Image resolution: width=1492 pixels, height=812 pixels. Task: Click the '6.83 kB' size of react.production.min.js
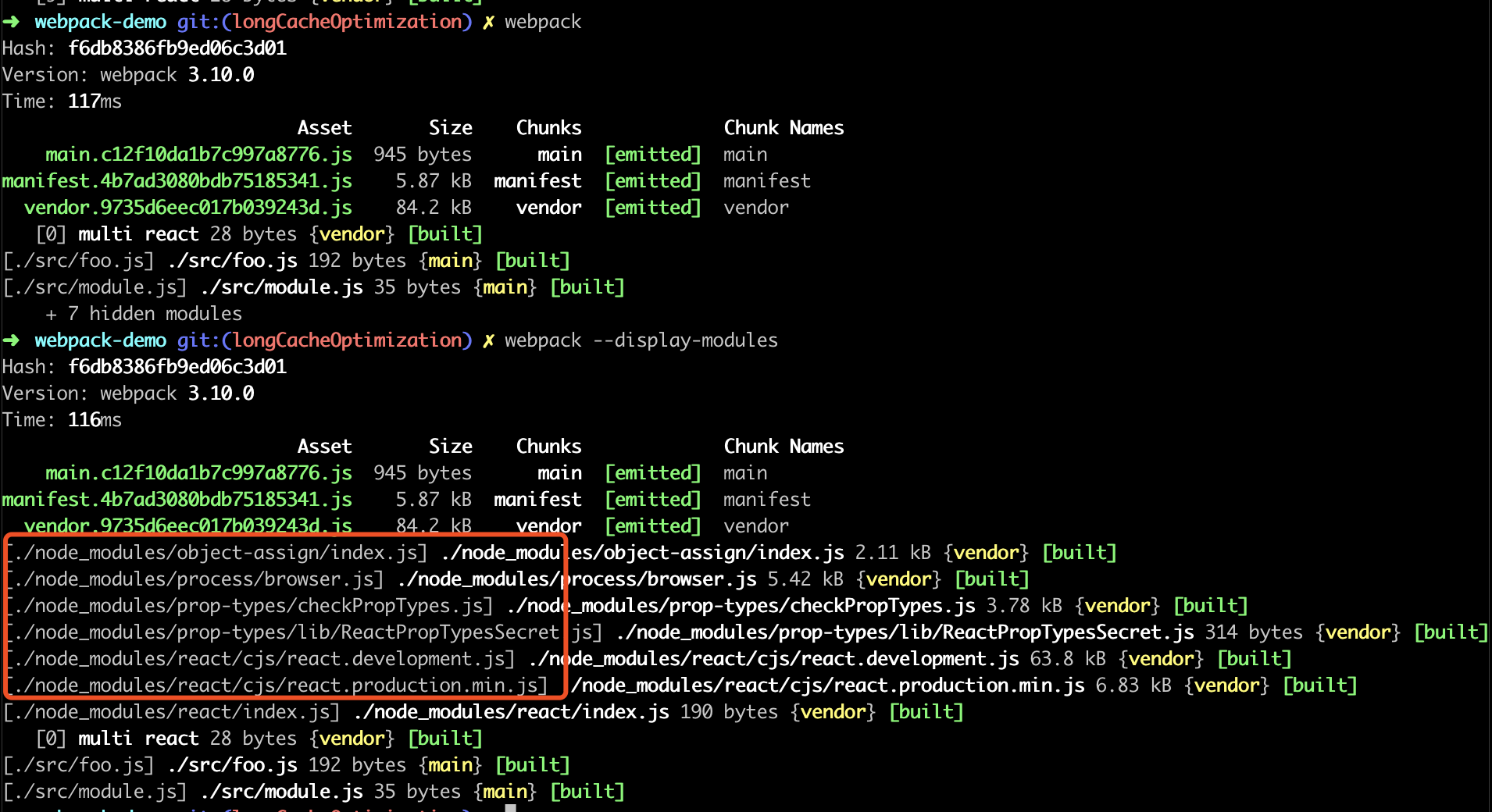pos(1133,686)
